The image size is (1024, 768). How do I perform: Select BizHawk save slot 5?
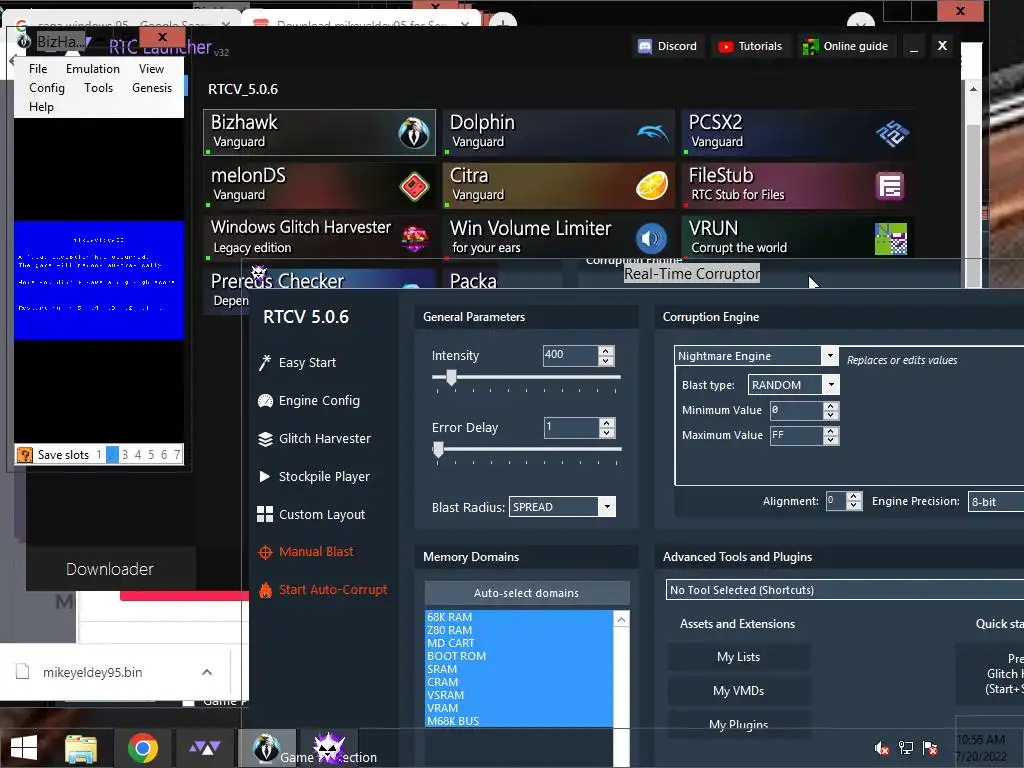pyautogui.click(x=151, y=455)
